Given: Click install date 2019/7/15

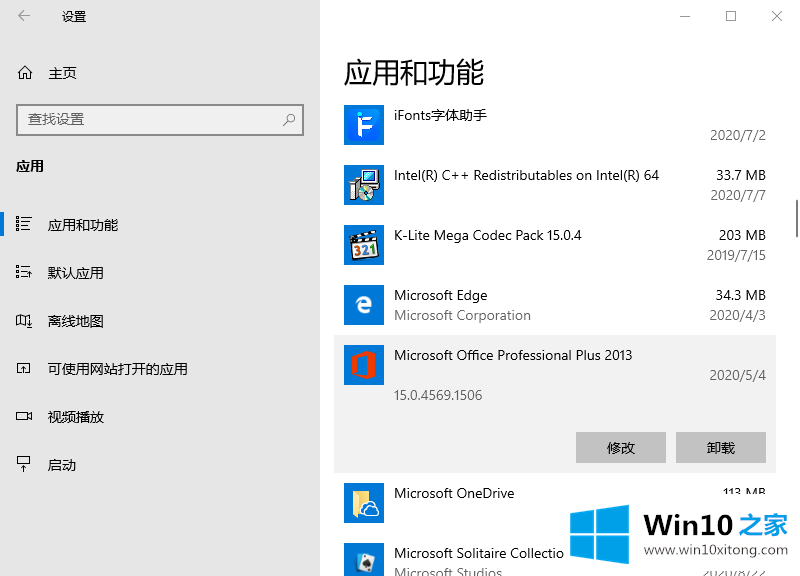Looking at the screenshot, I should 736,255.
